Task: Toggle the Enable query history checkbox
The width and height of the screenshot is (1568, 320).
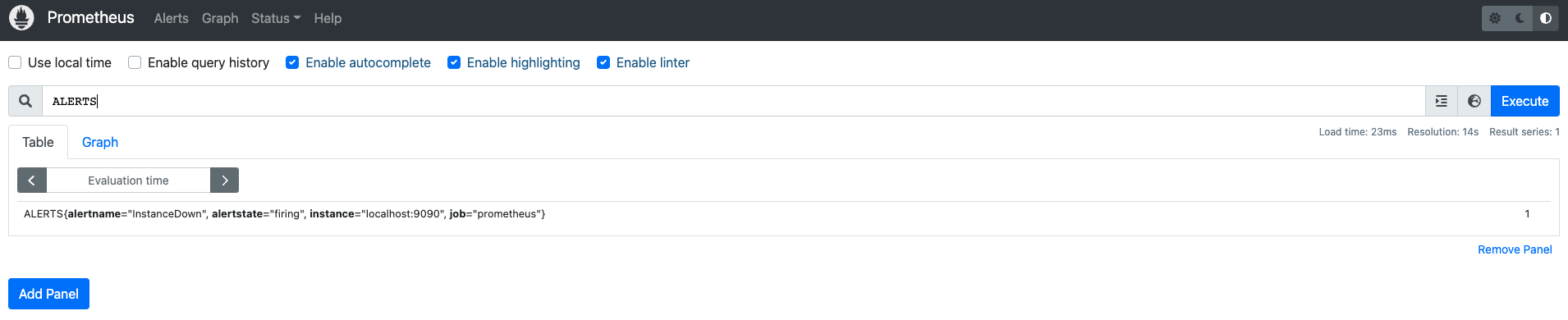Action: point(135,62)
